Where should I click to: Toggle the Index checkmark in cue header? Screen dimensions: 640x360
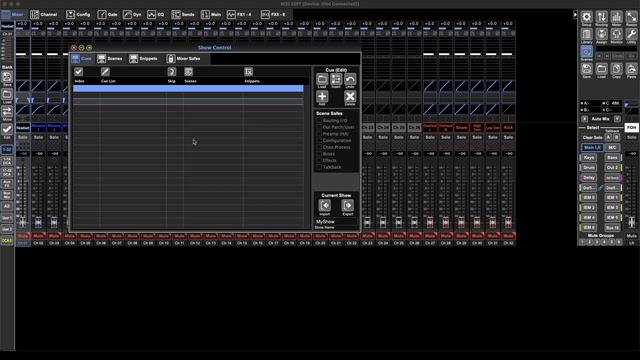click(79, 72)
